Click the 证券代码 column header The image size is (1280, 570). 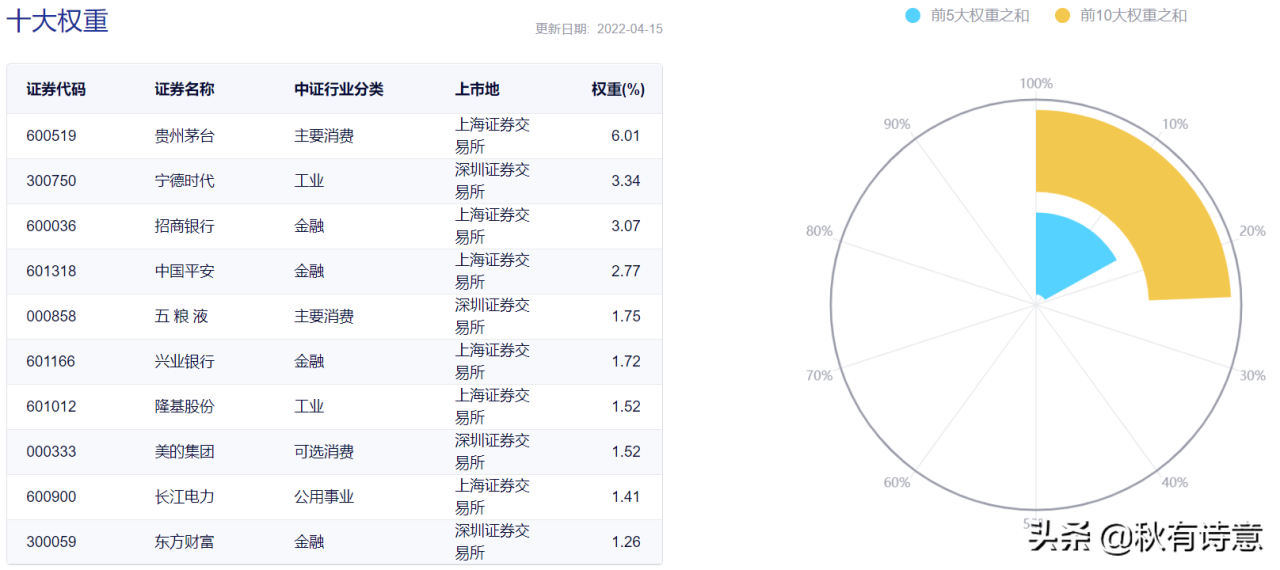pos(56,89)
